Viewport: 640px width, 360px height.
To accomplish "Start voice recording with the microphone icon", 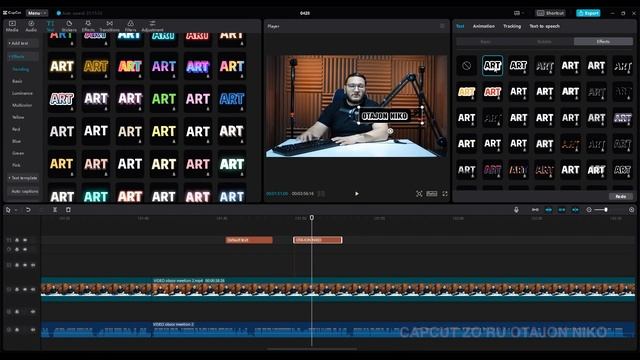I will [x=516, y=210].
